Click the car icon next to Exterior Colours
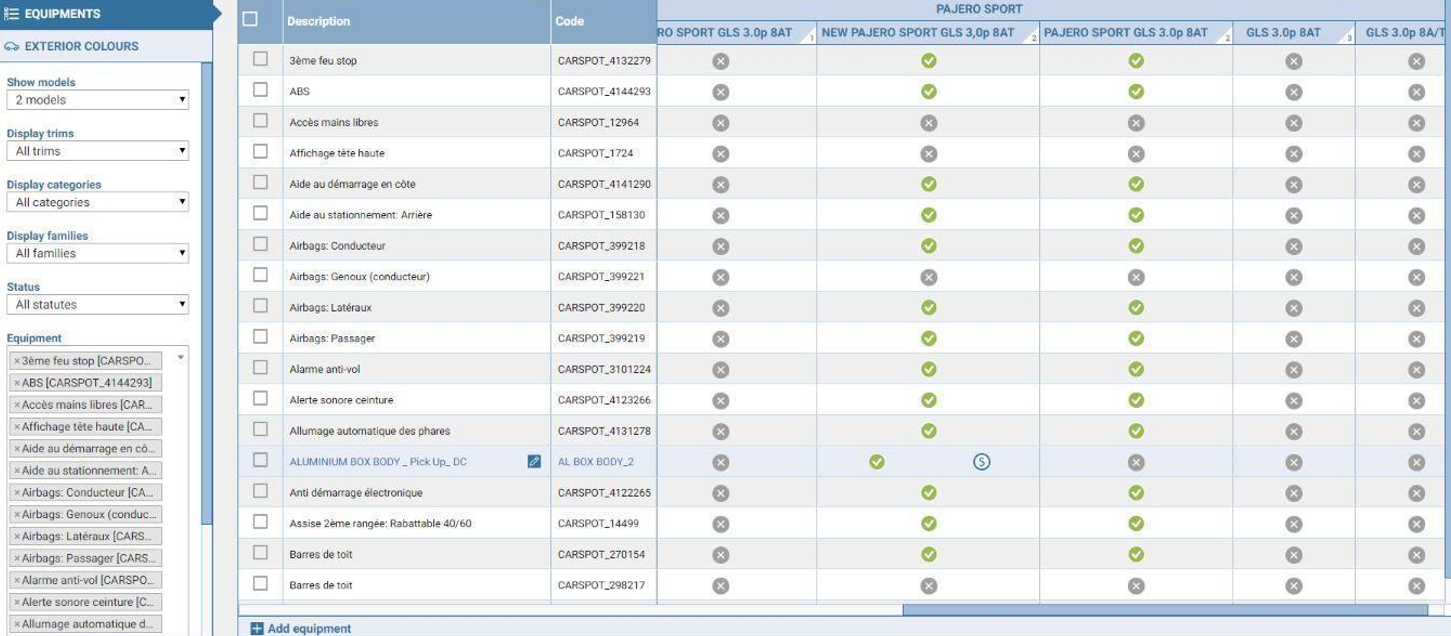 [13, 46]
